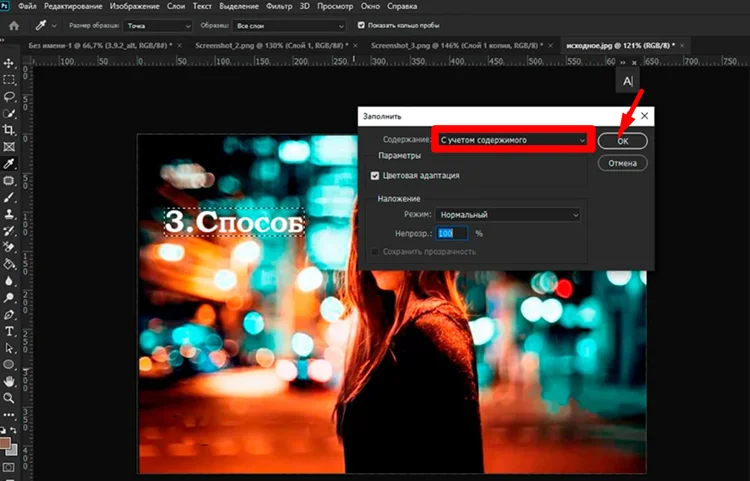Select the Quick Selection tool
This screenshot has height=481, width=750.
coord(9,113)
